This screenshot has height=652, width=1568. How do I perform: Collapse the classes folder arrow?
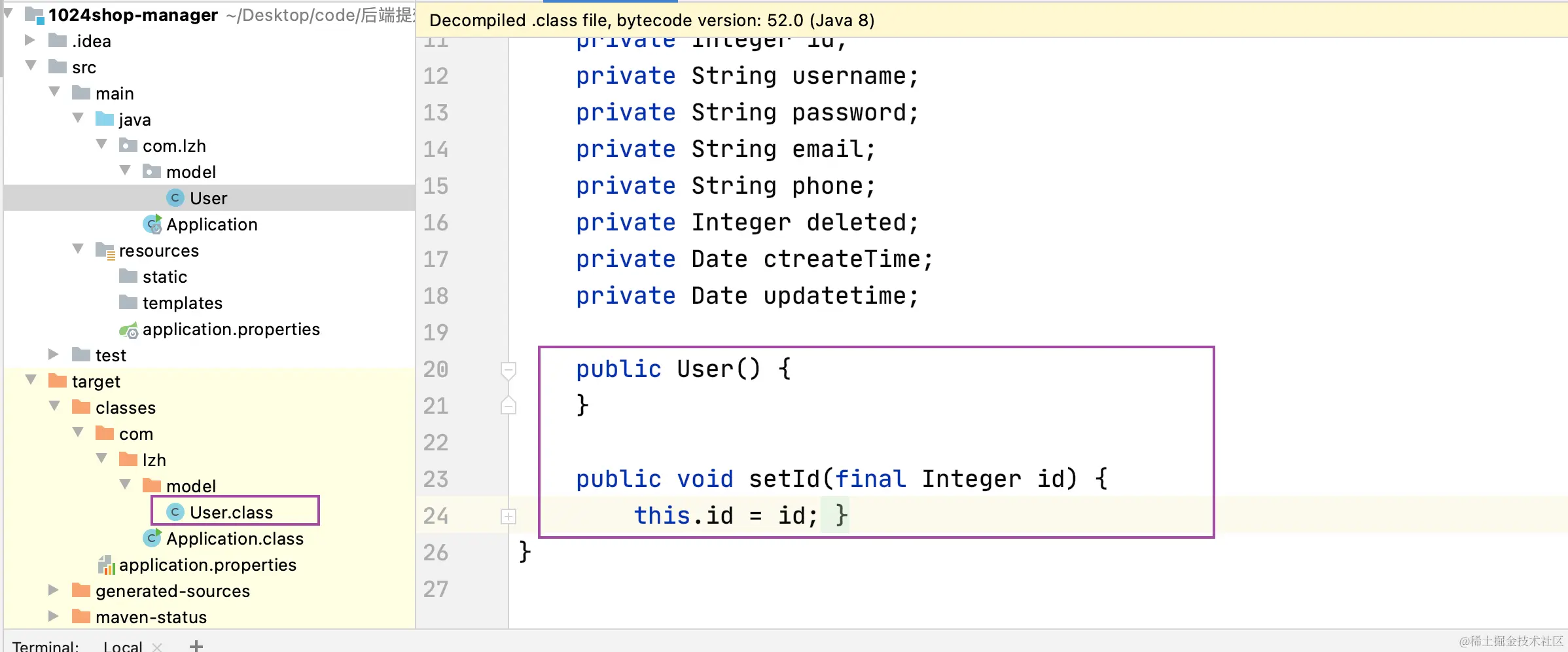click(54, 407)
